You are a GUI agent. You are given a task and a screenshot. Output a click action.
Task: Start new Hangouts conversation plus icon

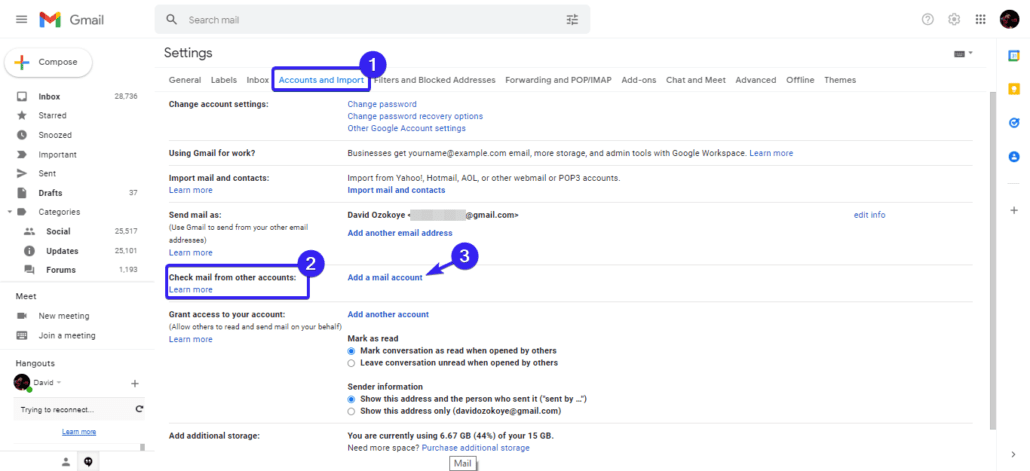(135, 383)
